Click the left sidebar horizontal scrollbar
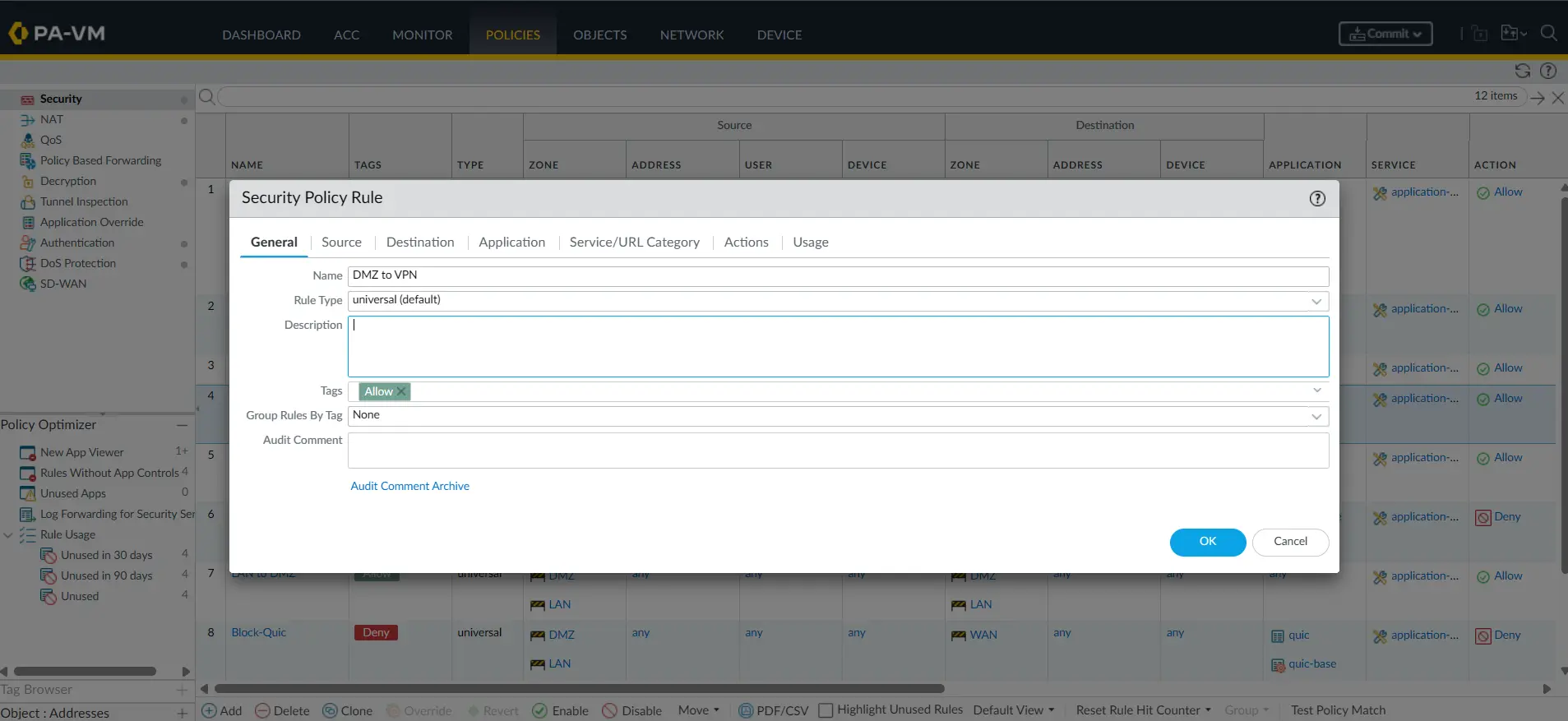This screenshot has width=1568, height=721. click(86, 672)
